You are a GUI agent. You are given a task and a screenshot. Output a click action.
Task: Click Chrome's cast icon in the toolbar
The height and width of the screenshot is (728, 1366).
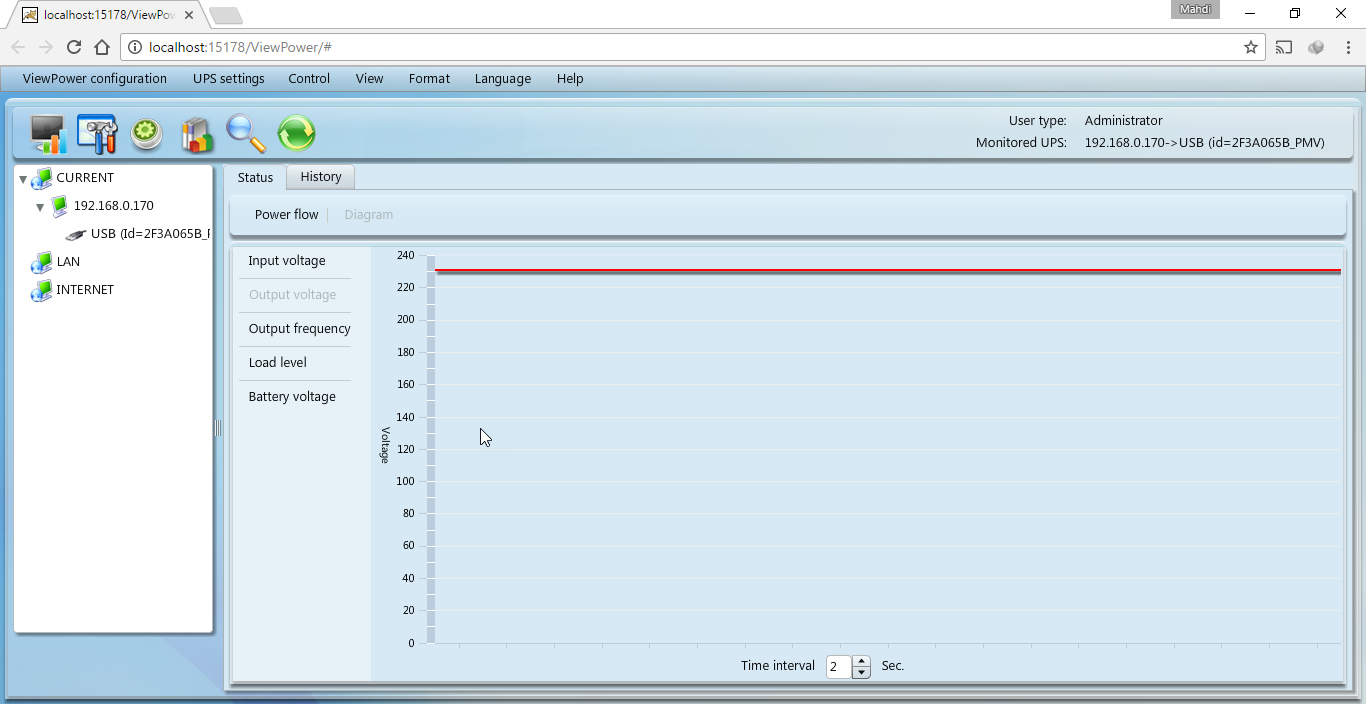pyautogui.click(x=1284, y=47)
